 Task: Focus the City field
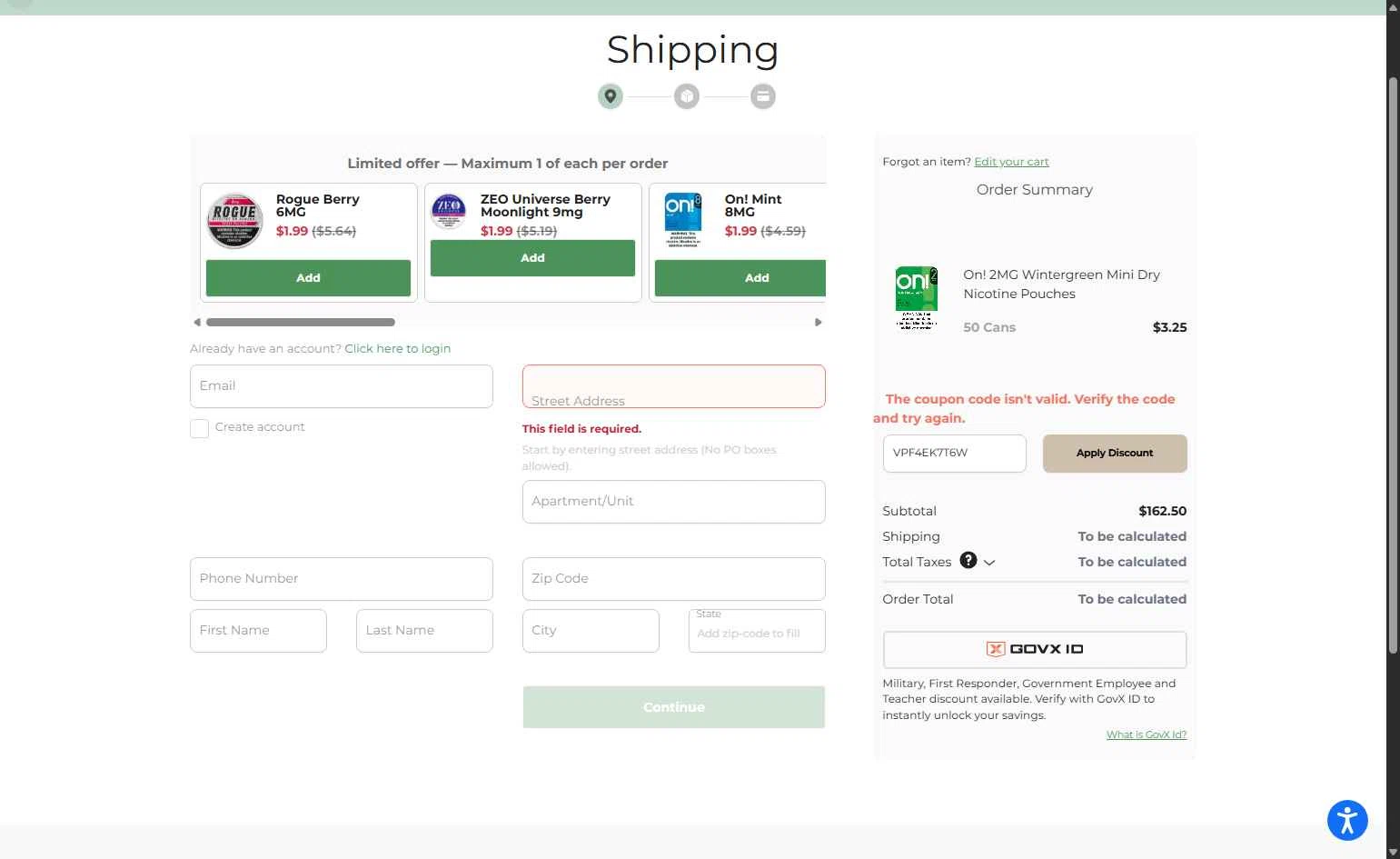pyautogui.click(x=591, y=631)
